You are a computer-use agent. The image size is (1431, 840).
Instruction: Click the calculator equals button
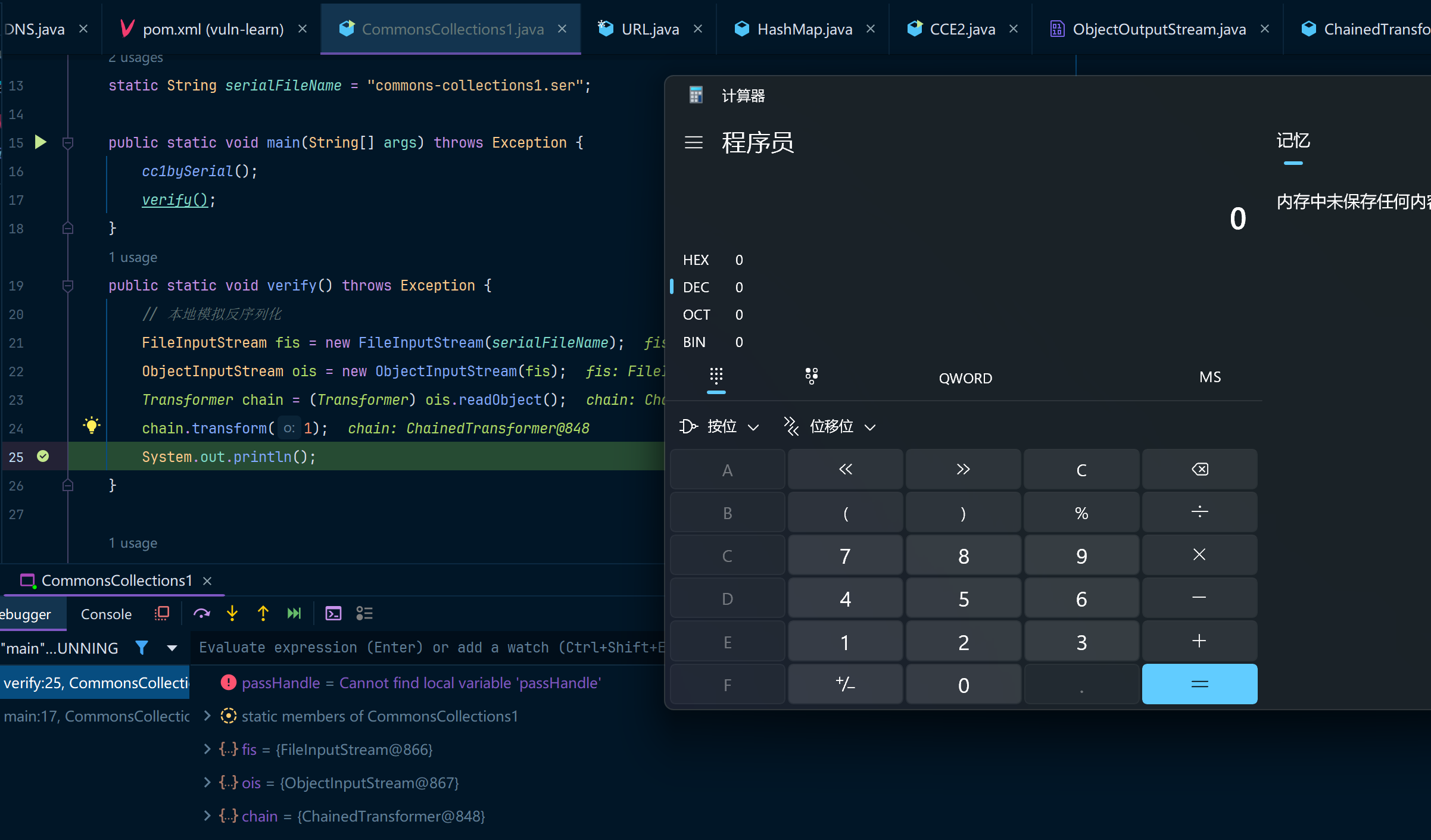1199,685
